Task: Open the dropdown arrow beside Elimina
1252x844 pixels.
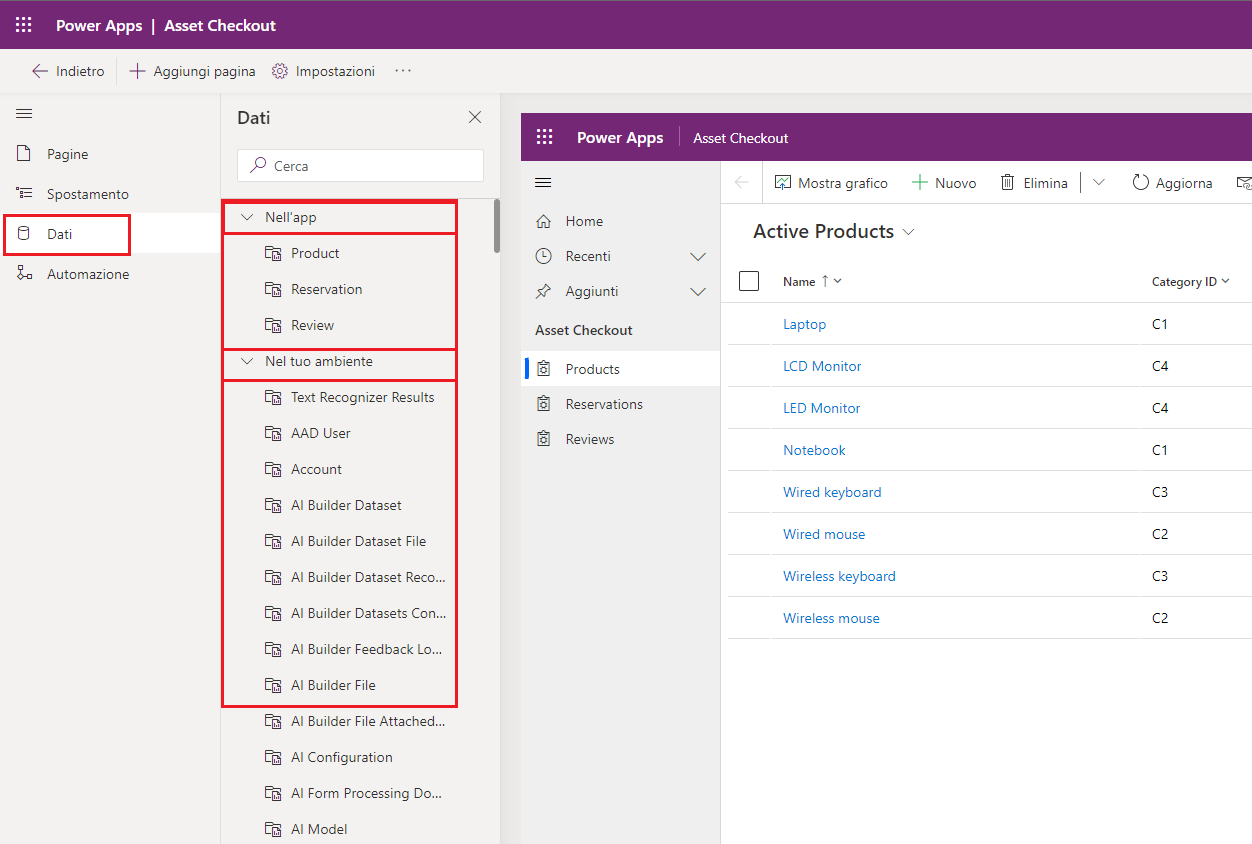Action: tap(1099, 183)
